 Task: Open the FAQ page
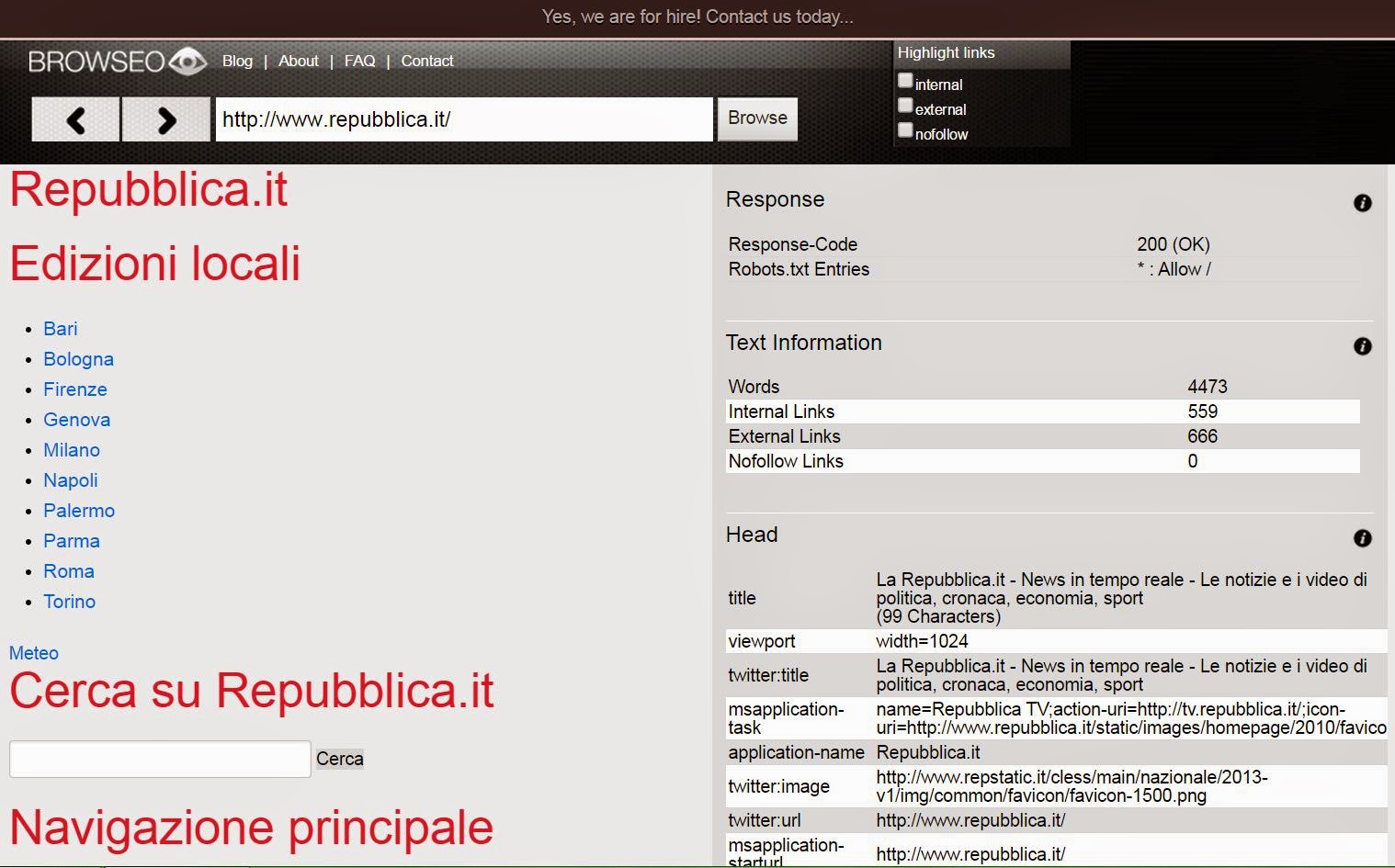359,61
